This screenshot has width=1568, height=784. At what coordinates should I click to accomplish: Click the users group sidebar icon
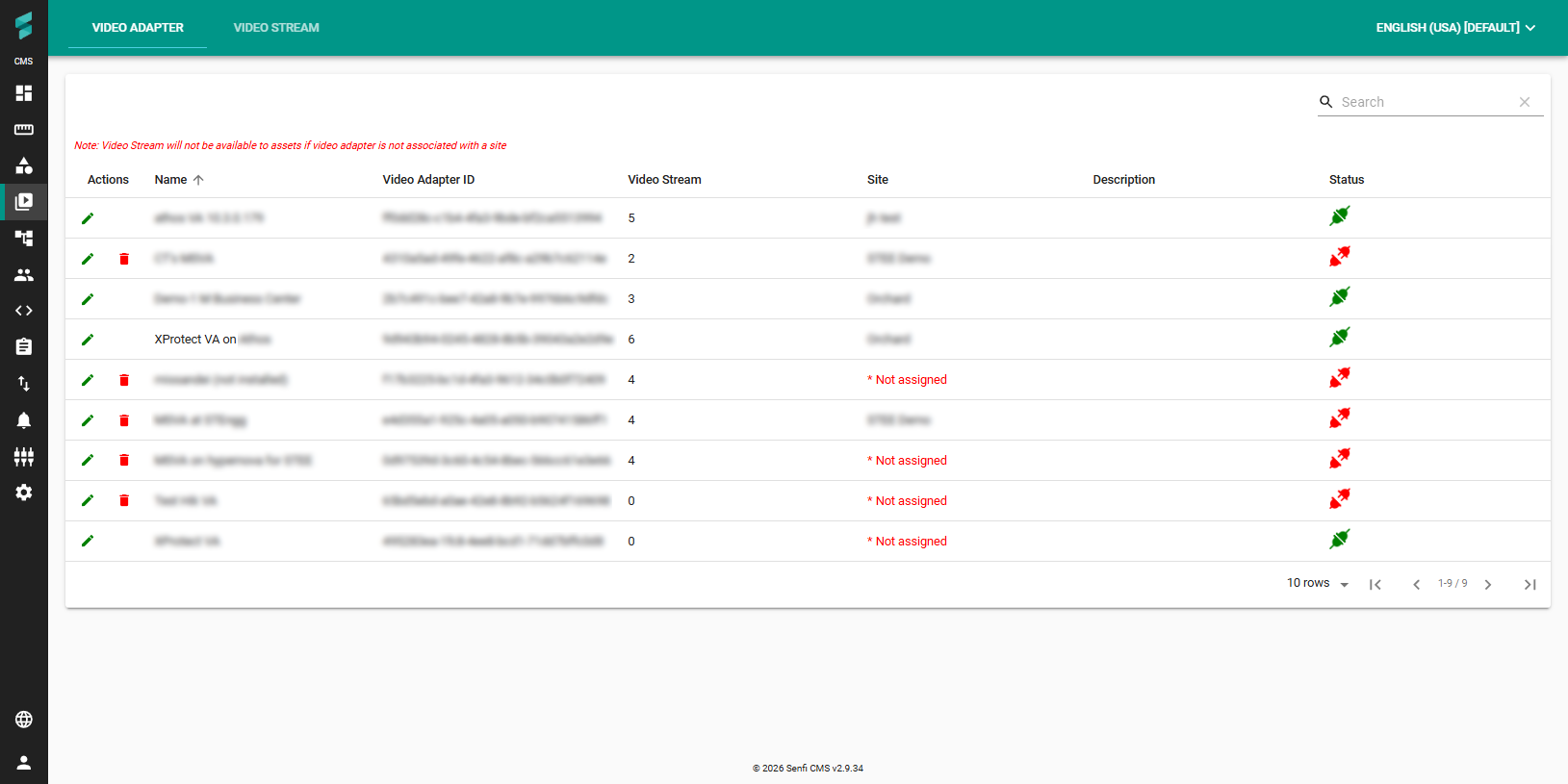tap(24, 275)
